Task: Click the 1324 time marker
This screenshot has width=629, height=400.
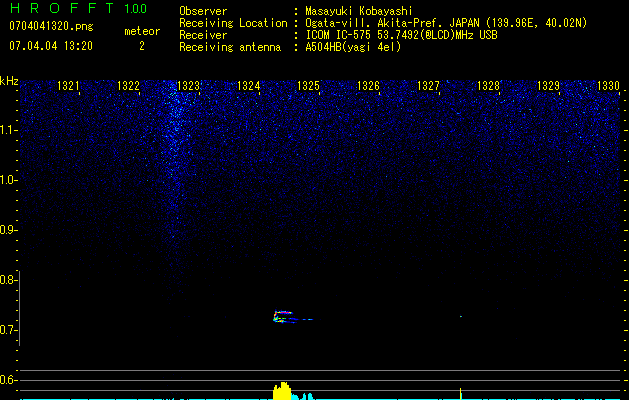Action: (248, 86)
